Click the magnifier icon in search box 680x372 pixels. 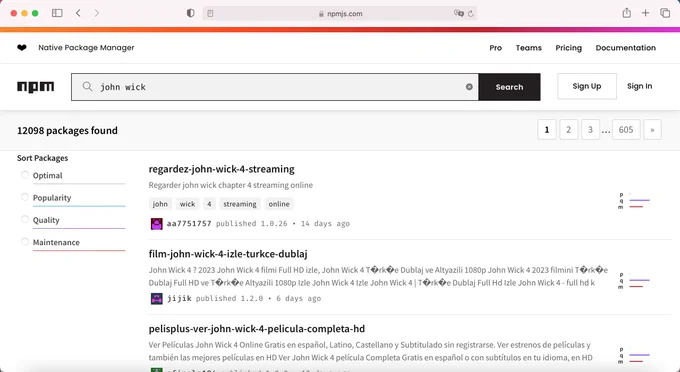(x=87, y=87)
